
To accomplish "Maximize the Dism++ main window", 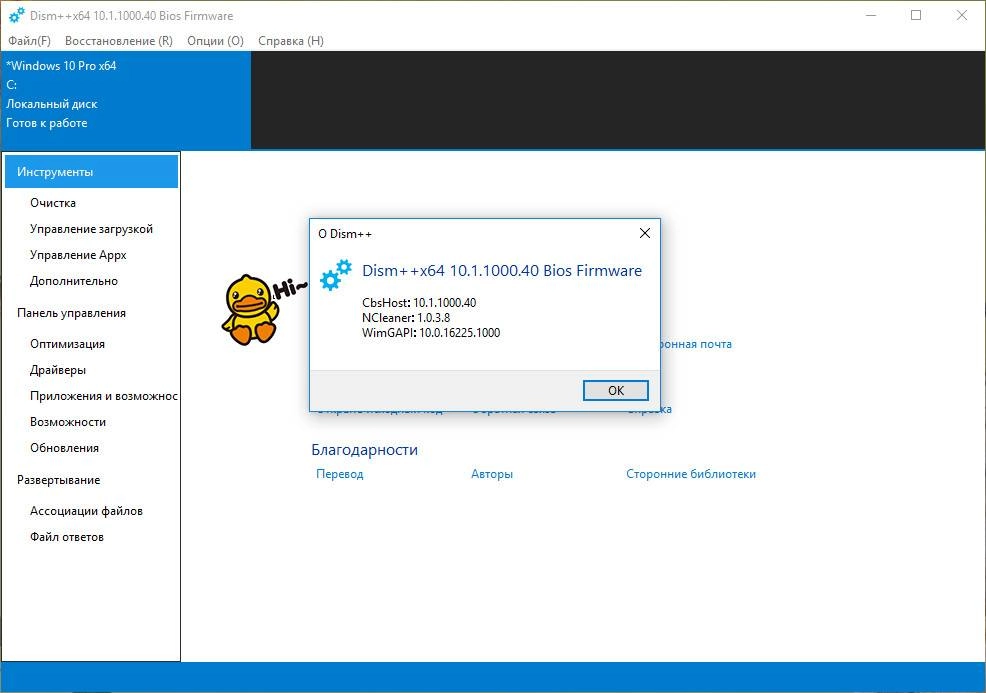I will tap(916, 15).
